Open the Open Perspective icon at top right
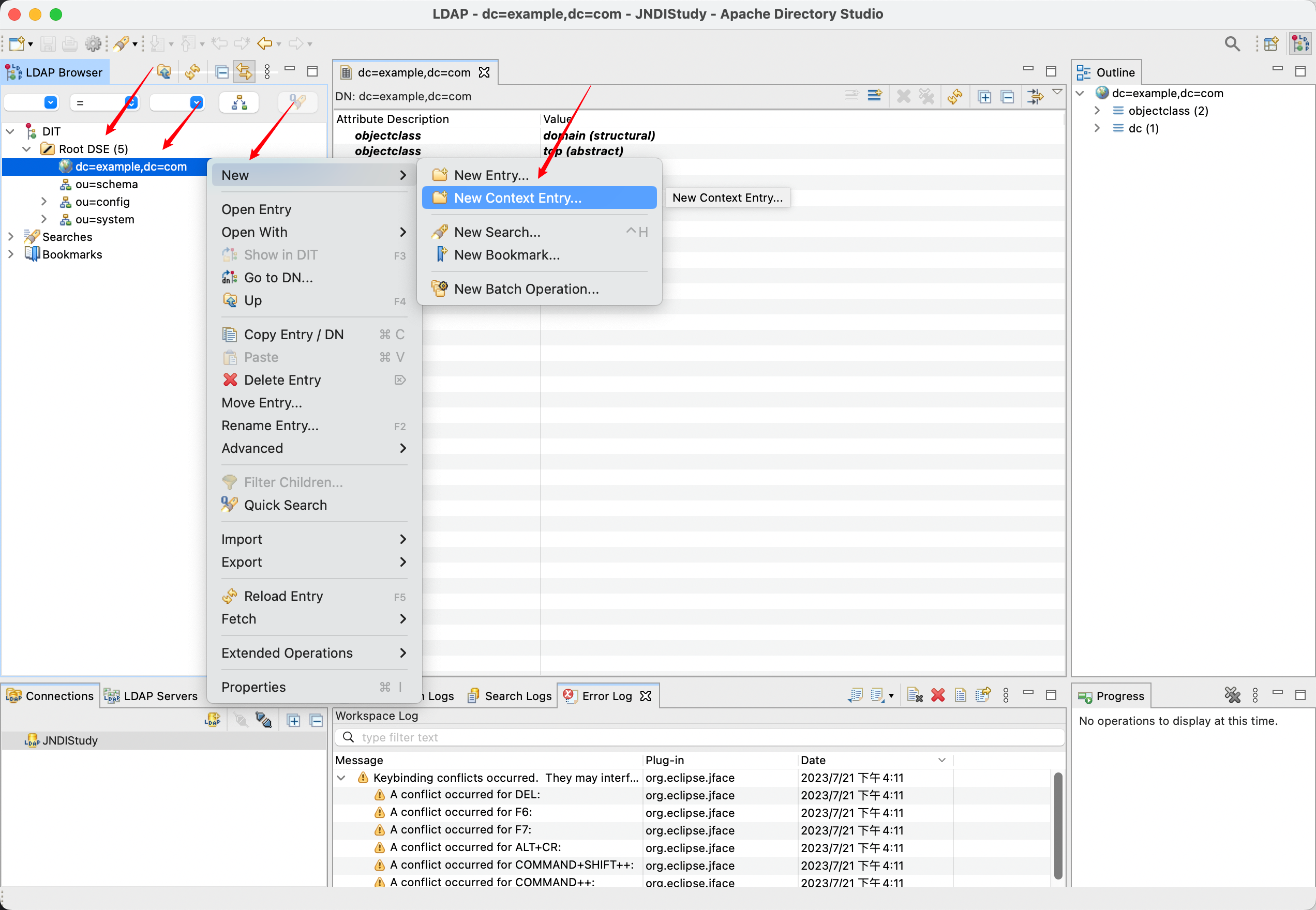 click(1271, 43)
